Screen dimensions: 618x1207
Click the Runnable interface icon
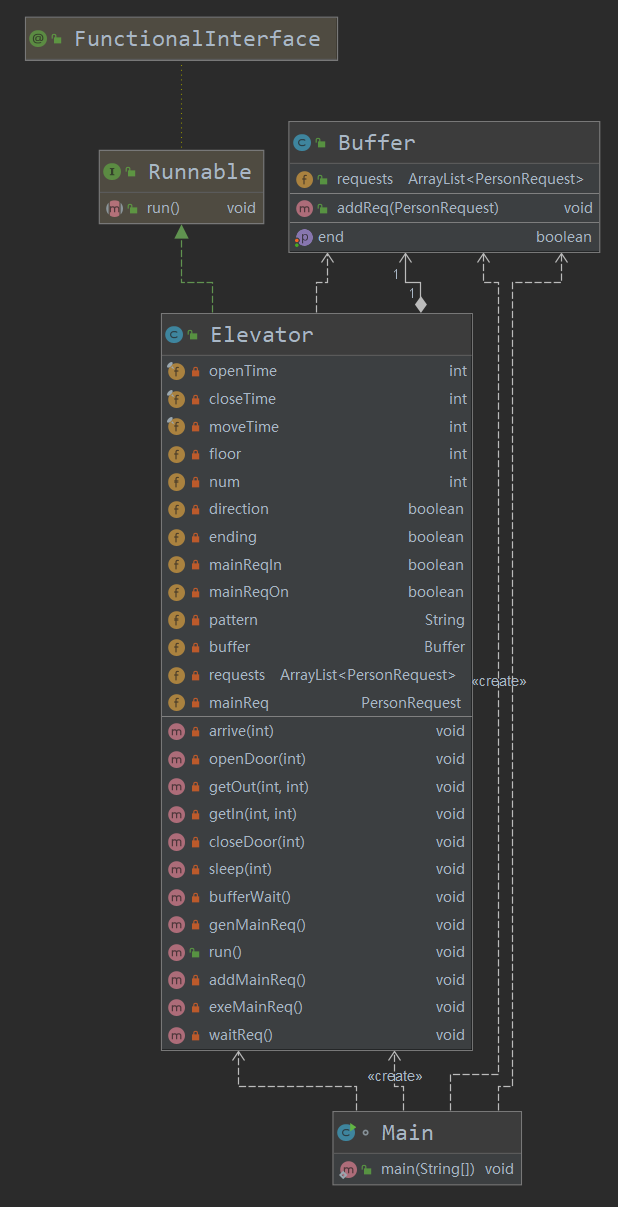point(112,172)
